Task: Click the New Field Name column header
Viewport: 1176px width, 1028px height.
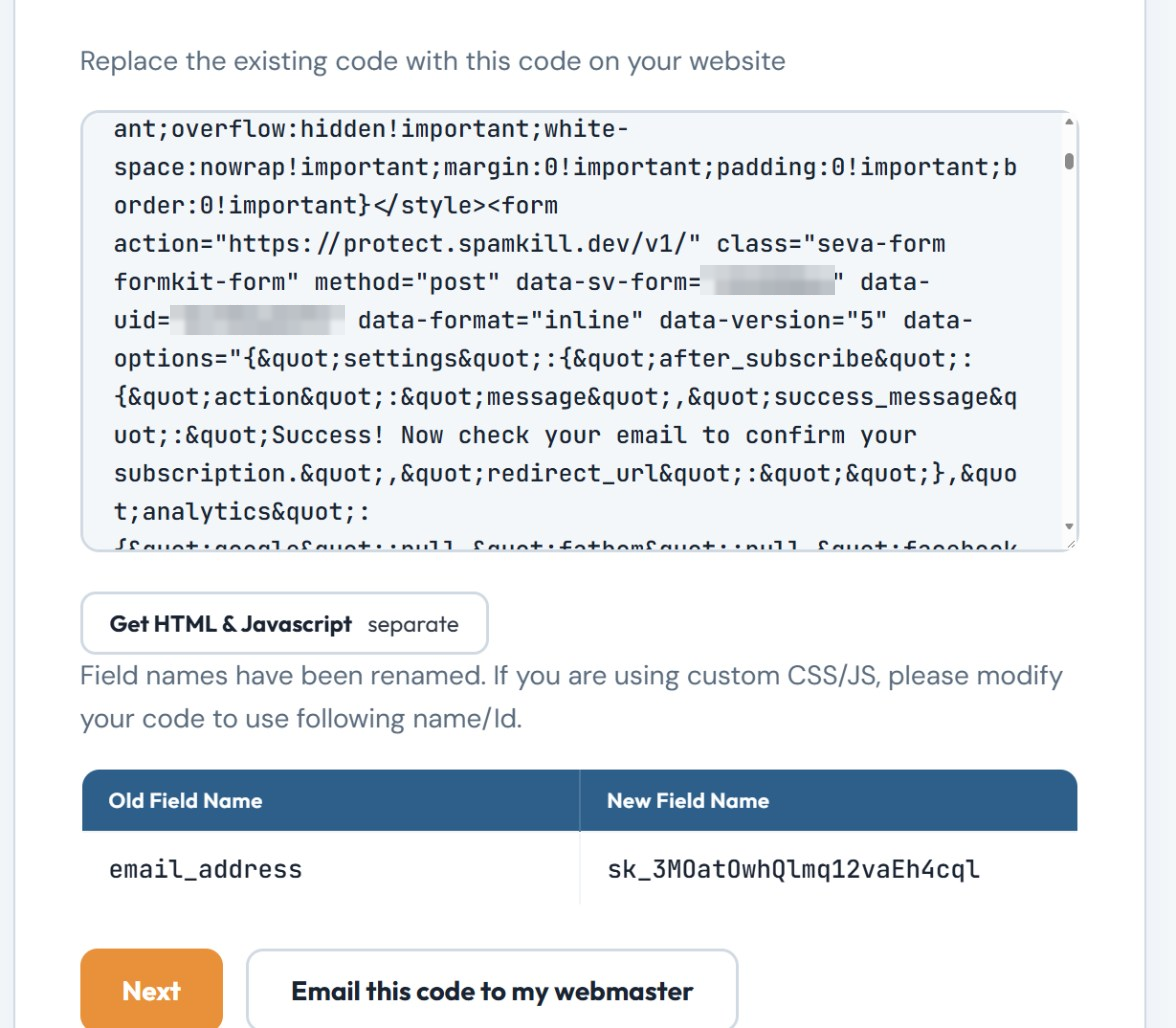Action: [829, 800]
